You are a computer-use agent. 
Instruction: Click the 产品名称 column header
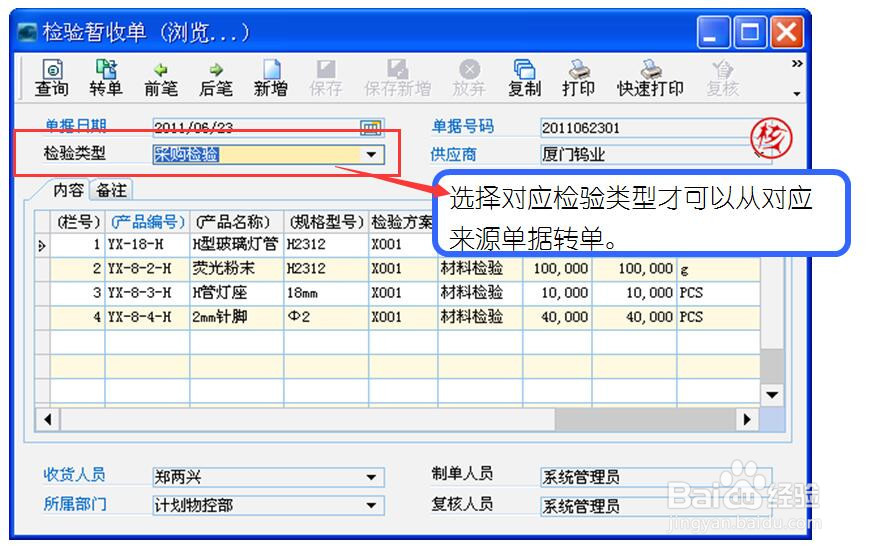tap(237, 222)
